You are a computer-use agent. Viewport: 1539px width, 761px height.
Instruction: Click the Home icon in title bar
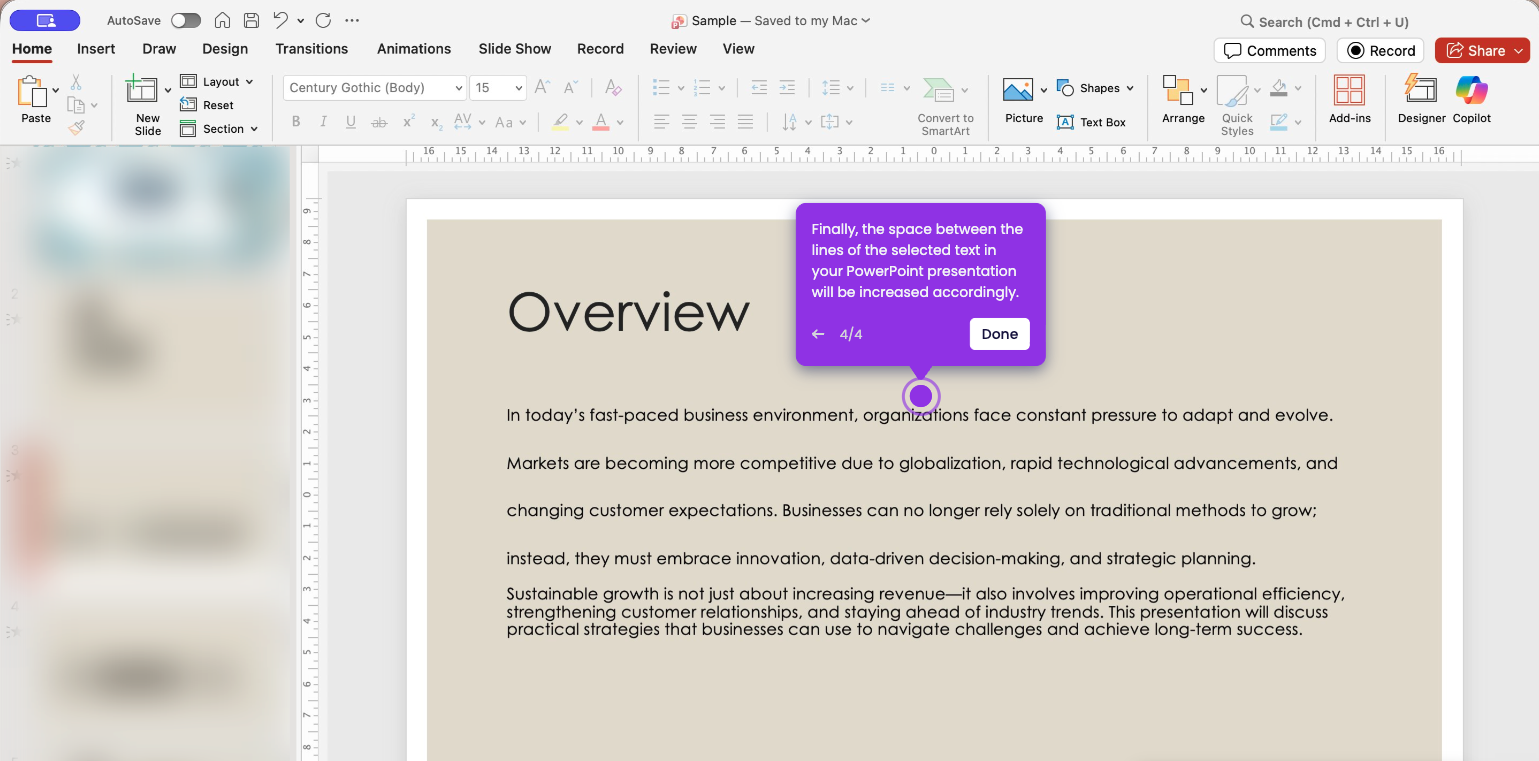[x=222, y=21]
